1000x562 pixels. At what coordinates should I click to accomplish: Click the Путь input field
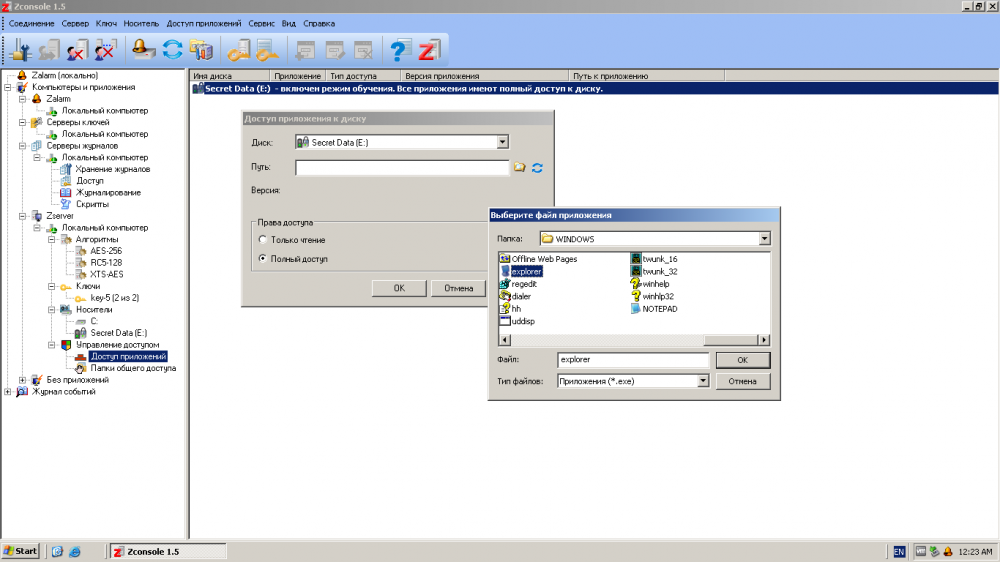coord(402,168)
